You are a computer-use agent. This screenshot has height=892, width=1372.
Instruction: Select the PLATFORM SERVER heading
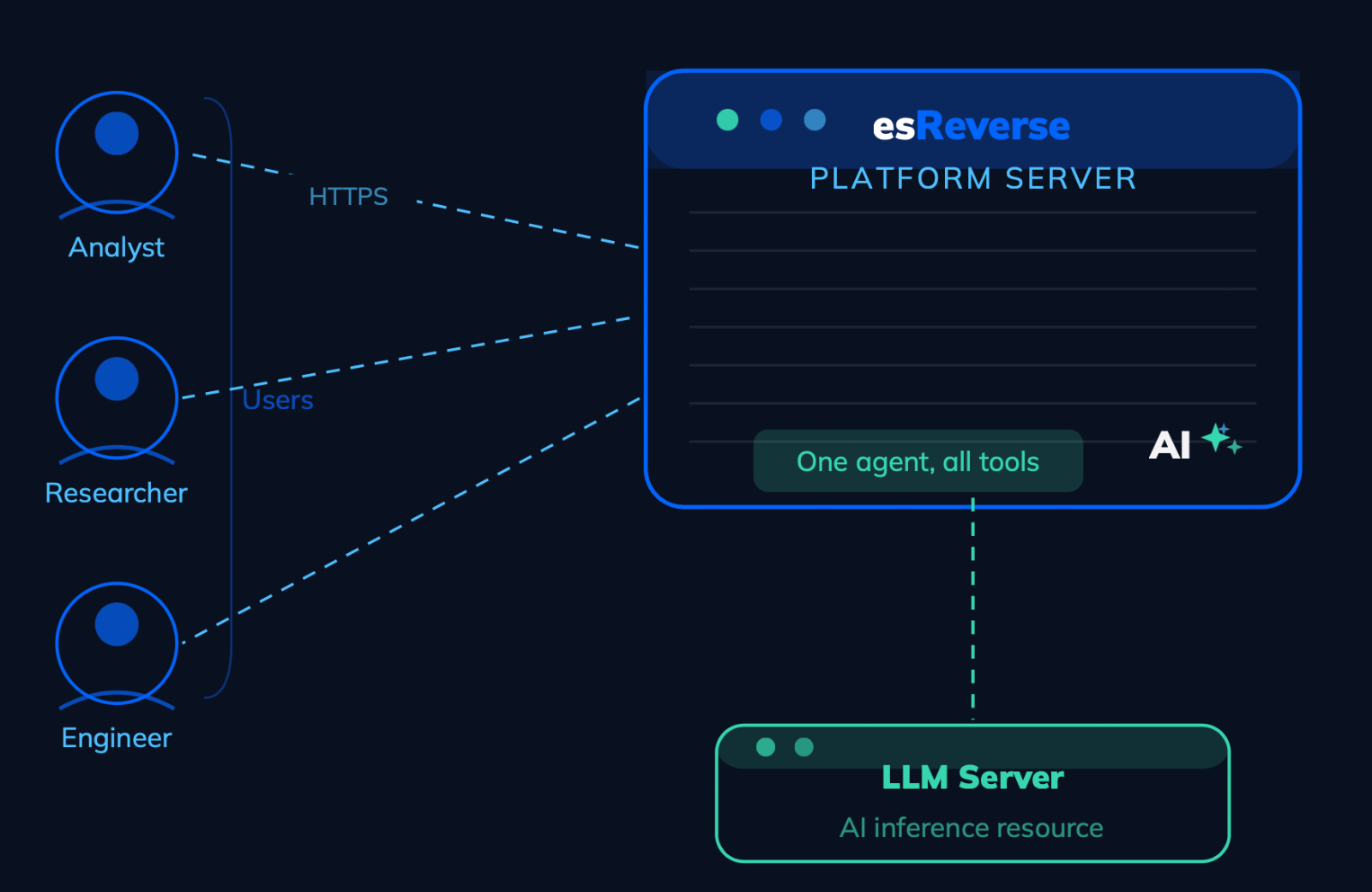click(973, 178)
